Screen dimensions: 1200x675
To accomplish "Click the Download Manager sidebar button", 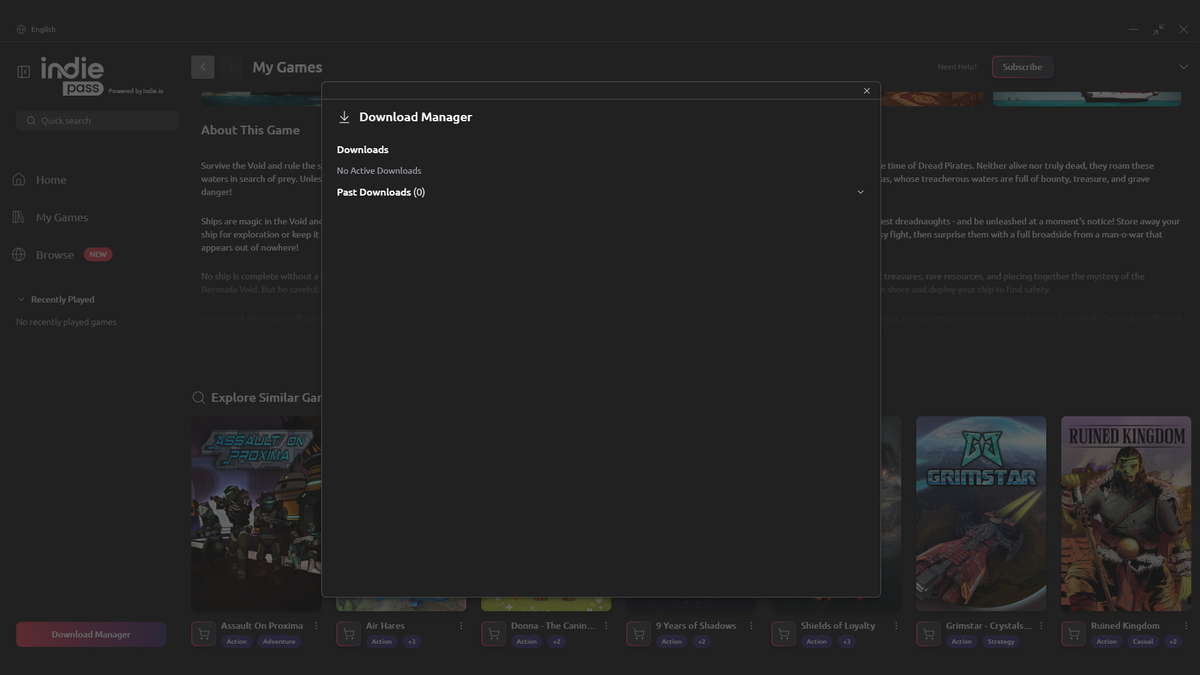I will pos(91,634).
